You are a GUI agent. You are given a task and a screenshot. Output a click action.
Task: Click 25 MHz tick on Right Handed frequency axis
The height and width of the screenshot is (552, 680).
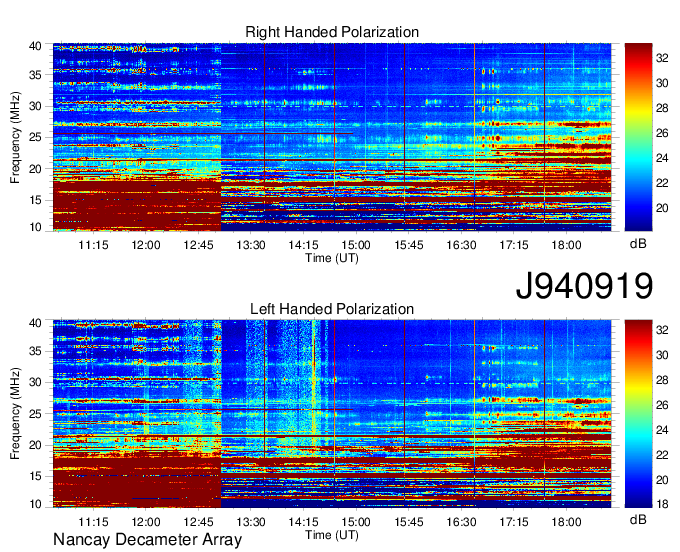pos(35,137)
